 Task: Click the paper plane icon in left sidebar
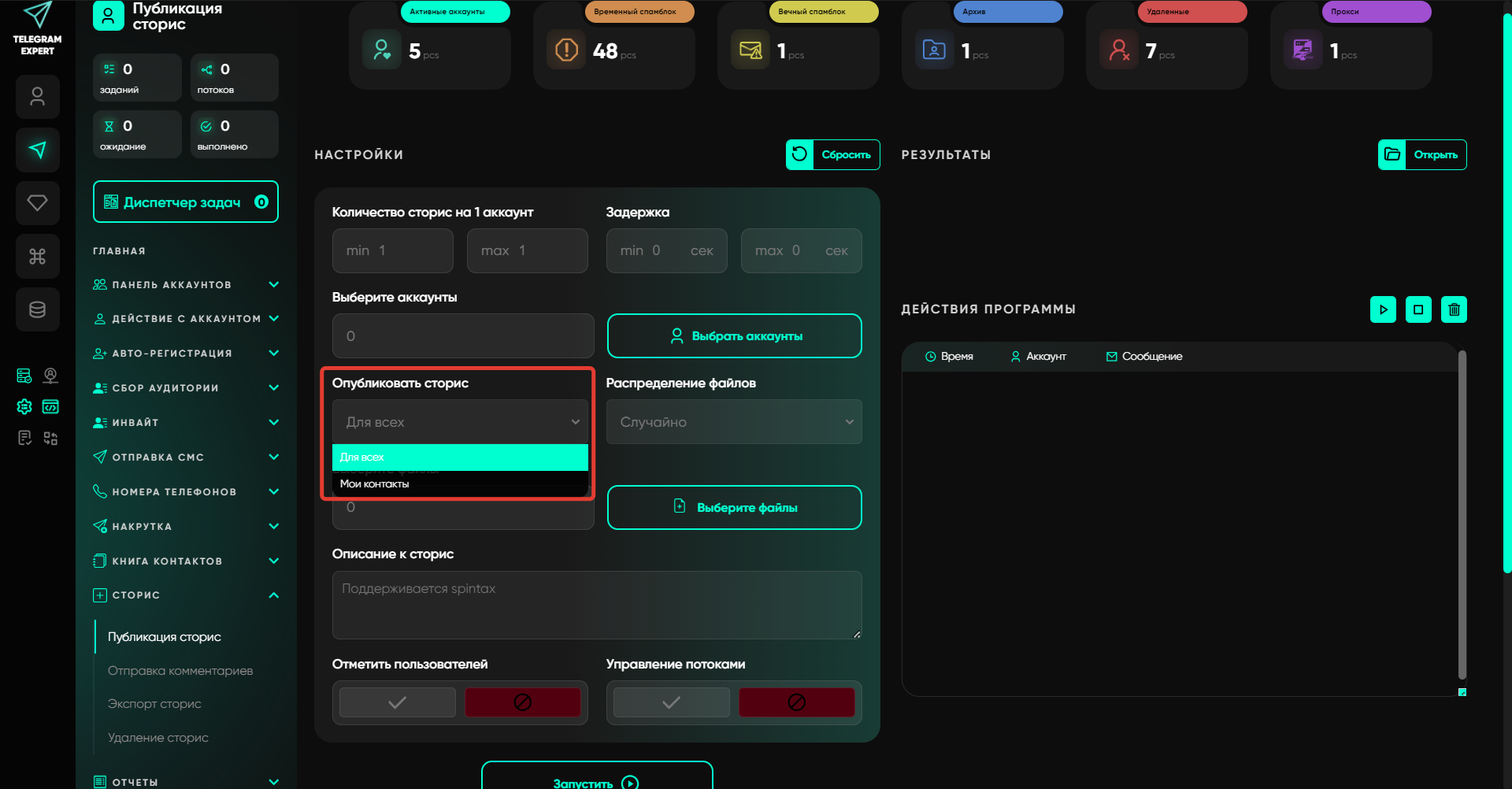click(x=37, y=150)
